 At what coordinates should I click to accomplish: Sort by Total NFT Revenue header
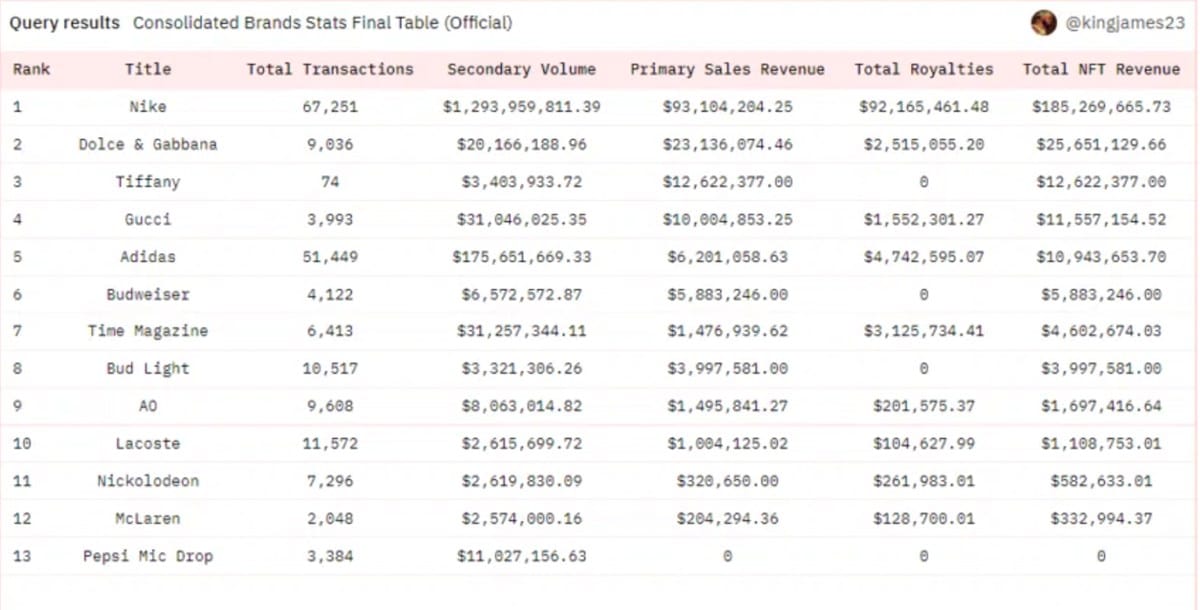[x=1101, y=69]
